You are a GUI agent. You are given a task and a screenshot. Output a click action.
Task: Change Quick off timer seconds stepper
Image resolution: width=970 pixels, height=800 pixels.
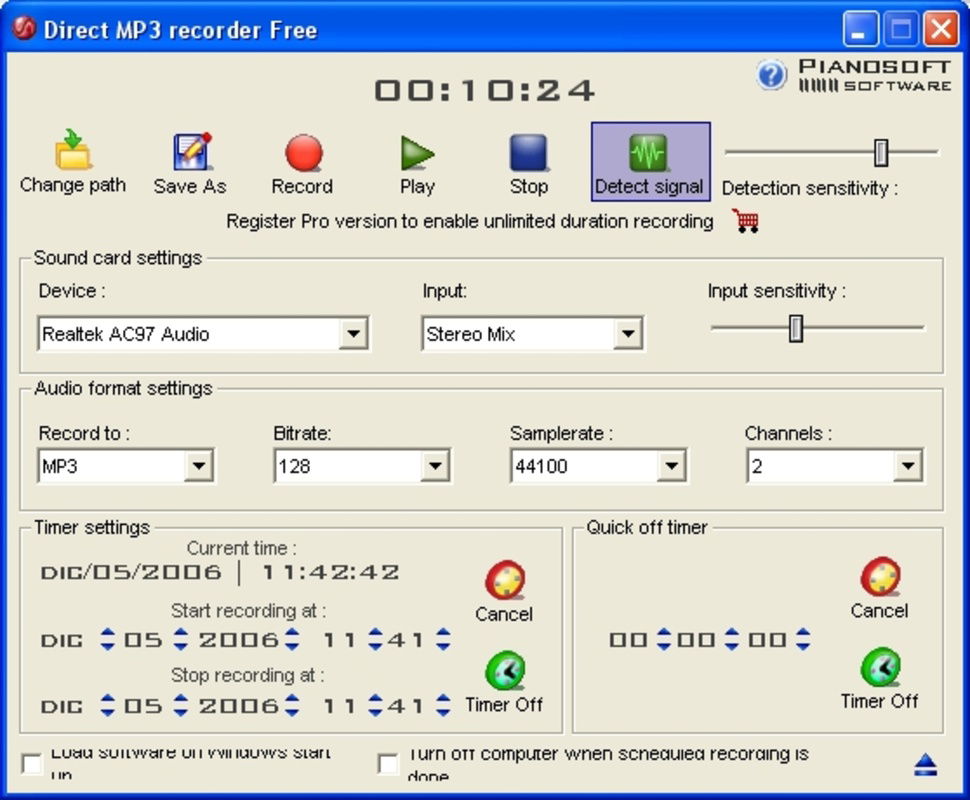(803, 639)
